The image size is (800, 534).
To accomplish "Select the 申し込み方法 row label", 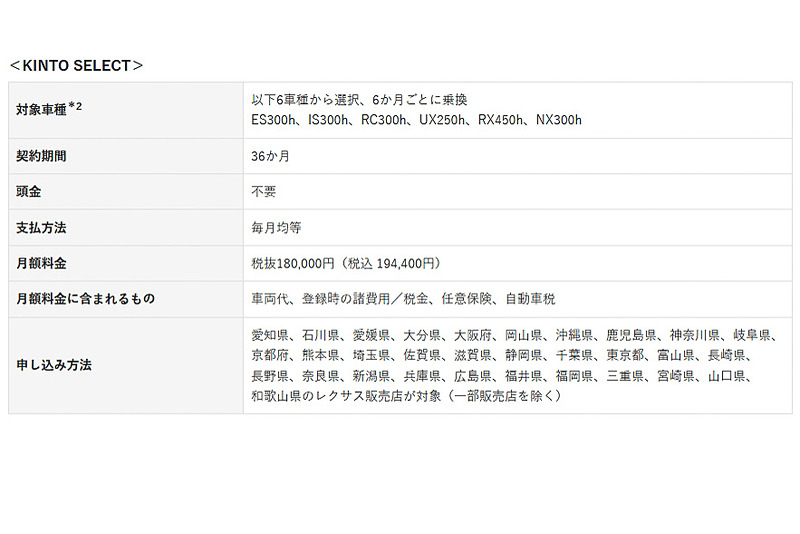I will pyautogui.click(x=54, y=365).
